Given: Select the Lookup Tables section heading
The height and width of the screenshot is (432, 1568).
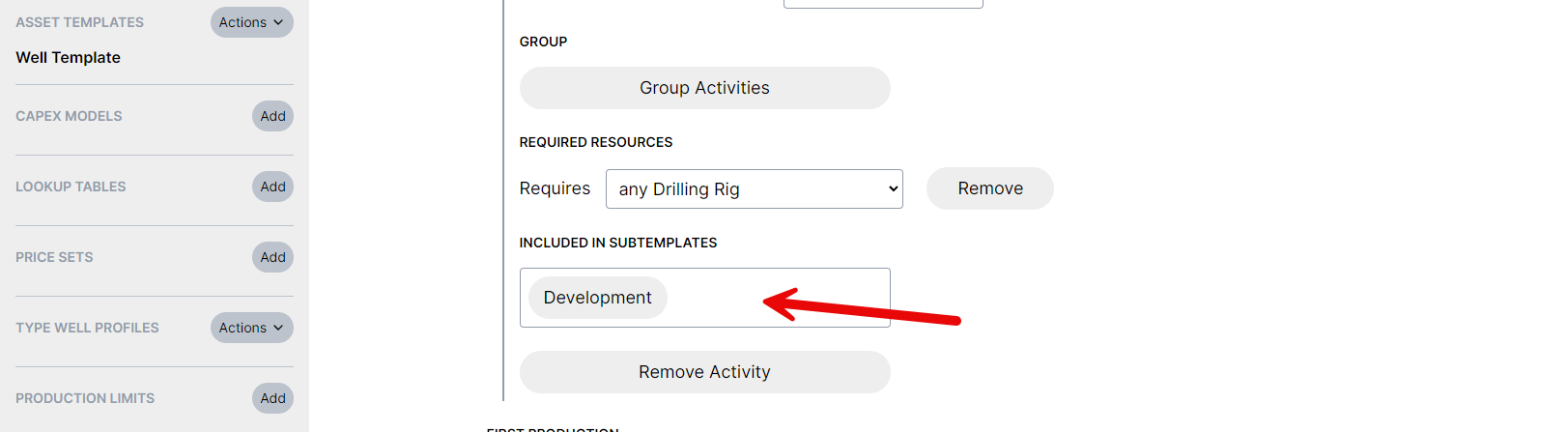Looking at the screenshot, I should coord(71,187).
